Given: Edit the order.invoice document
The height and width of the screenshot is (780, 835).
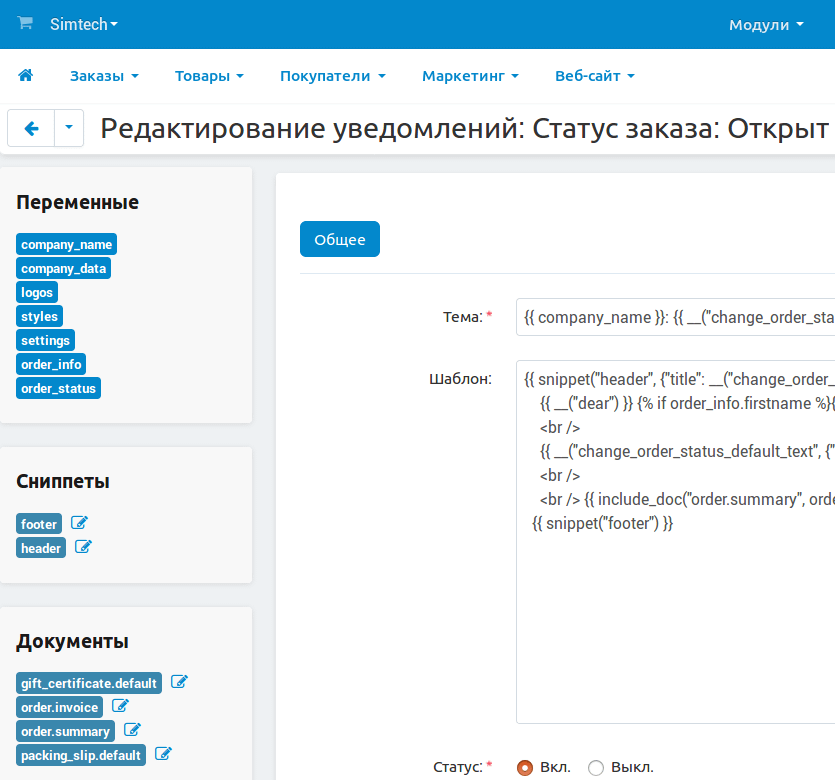Looking at the screenshot, I should click(x=119, y=705).
